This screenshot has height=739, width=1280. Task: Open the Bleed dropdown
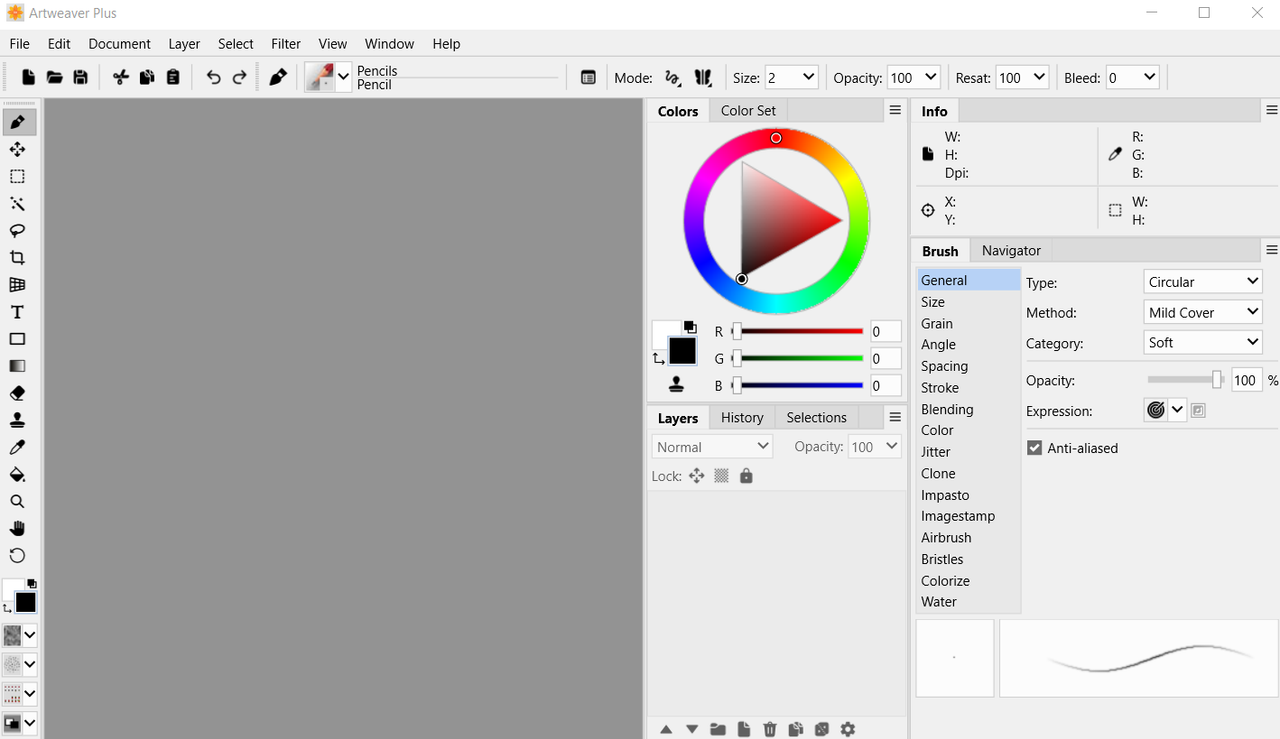pos(1149,77)
